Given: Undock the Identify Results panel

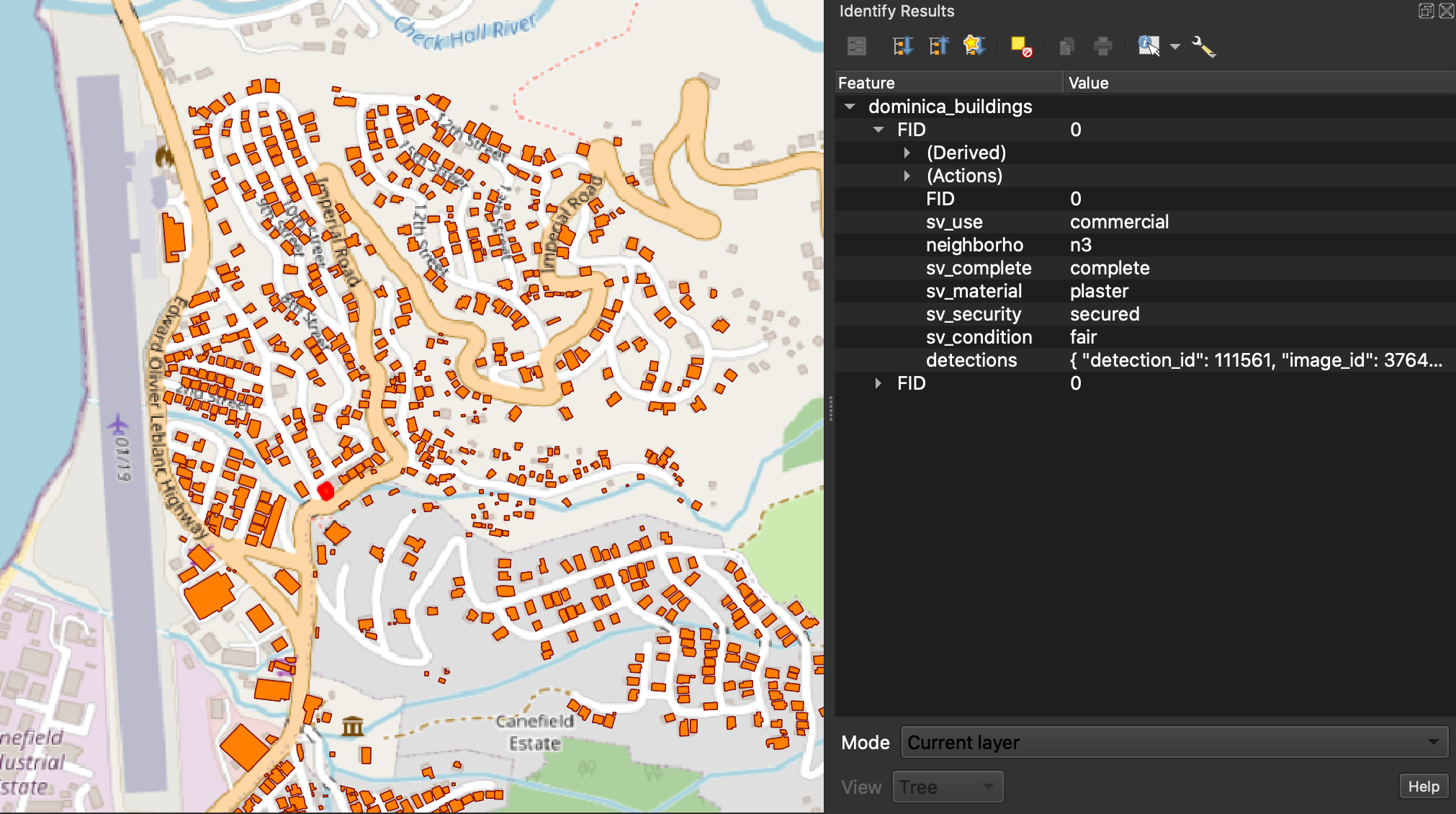Looking at the screenshot, I should pyautogui.click(x=1426, y=11).
